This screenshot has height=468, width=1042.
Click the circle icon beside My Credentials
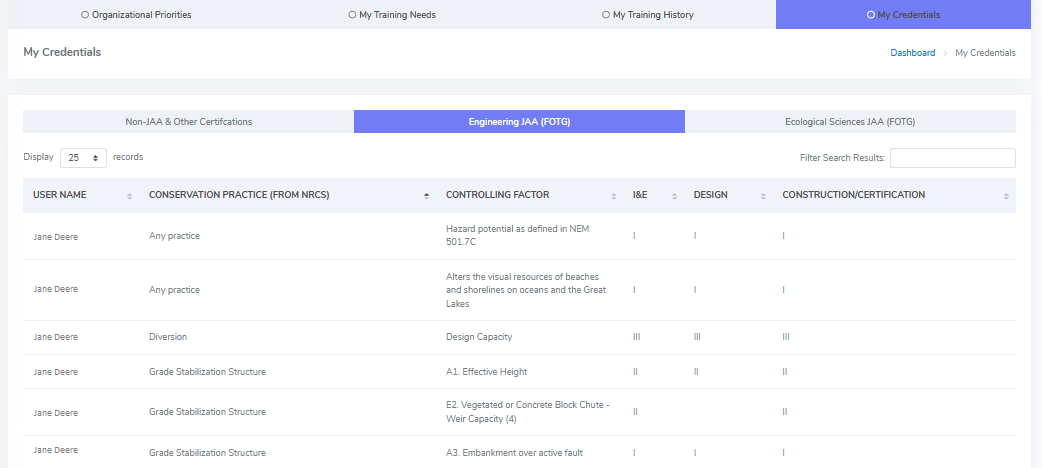tap(870, 15)
